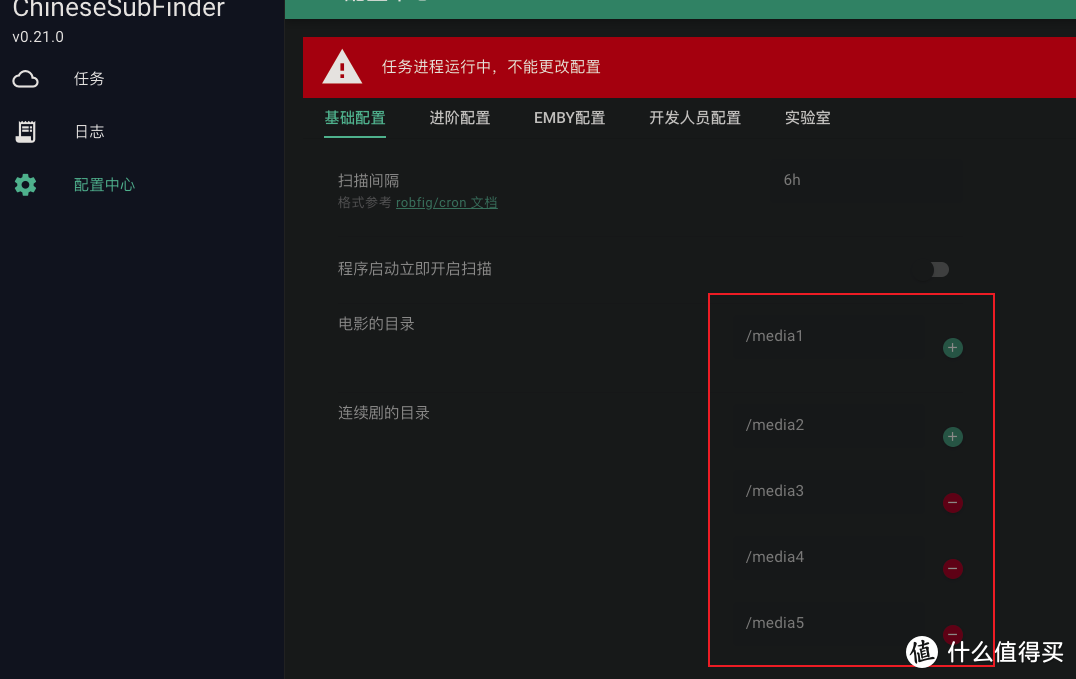Viewport: 1076px width, 679px height.
Task: Open the 开发人员配置 tab
Action: 694,117
